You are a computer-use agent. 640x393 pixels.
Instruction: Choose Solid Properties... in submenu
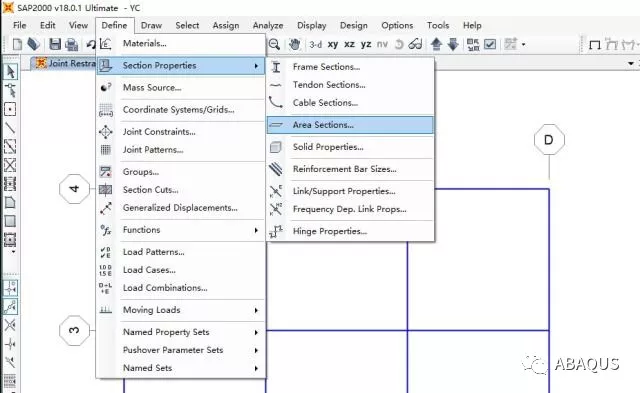350,147
